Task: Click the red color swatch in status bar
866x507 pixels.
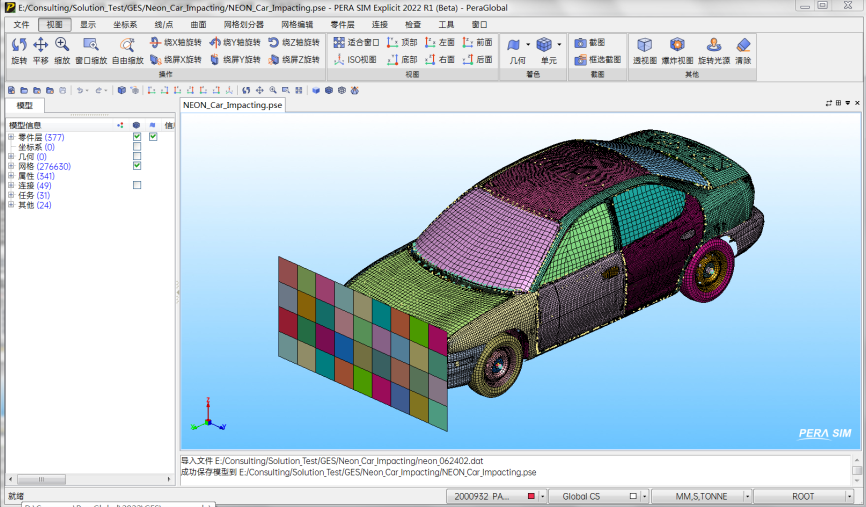Action: 530,496
